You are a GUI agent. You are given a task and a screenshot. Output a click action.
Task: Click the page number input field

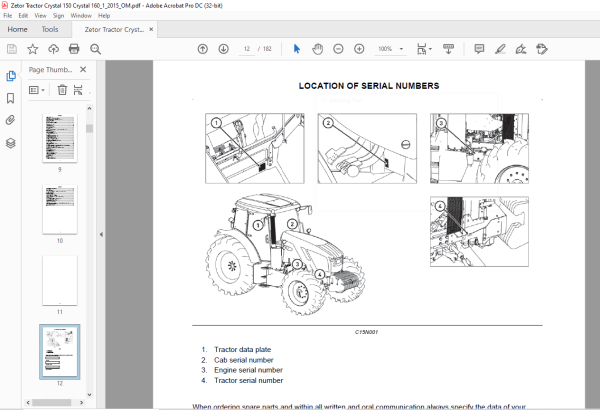(247, 49)
